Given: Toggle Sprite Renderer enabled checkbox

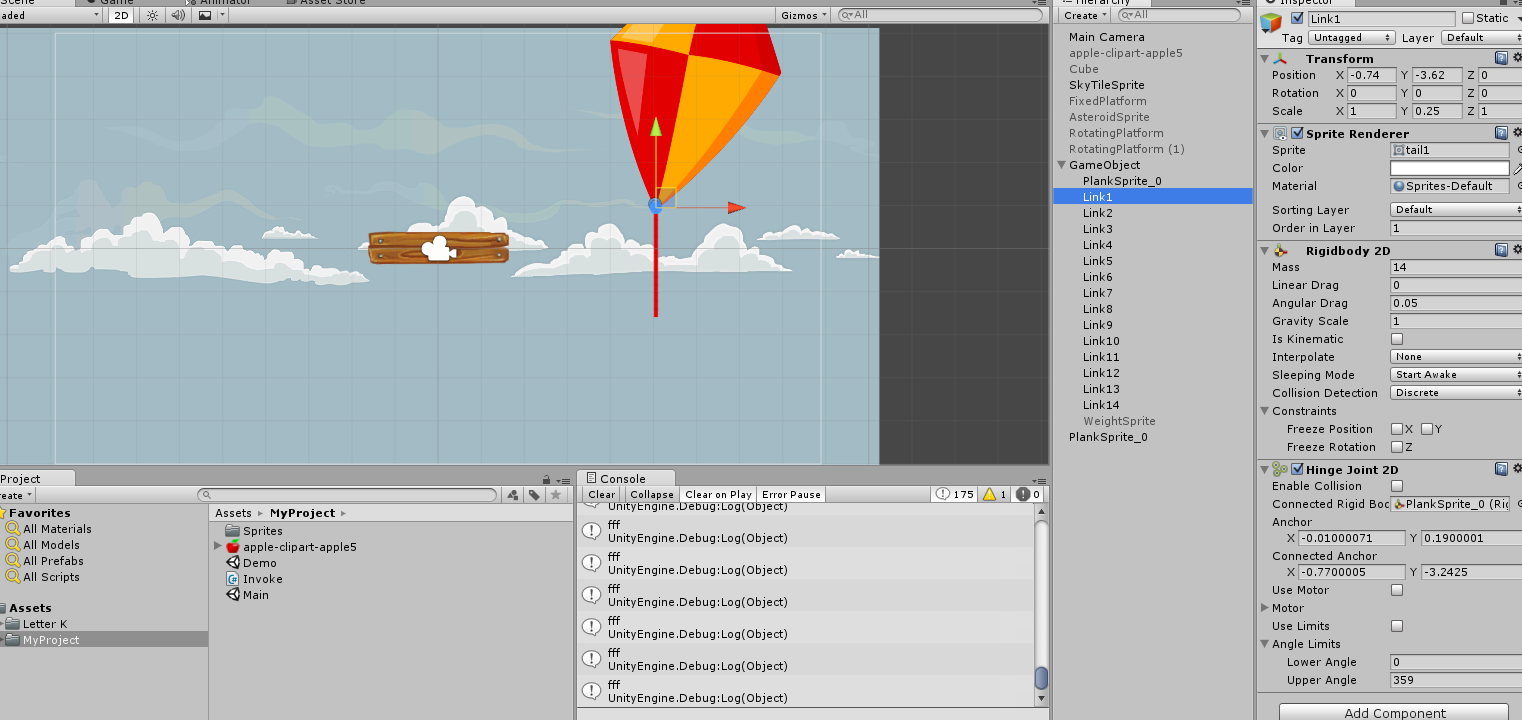Looking at the screenshot, I should pos(1297,133).
